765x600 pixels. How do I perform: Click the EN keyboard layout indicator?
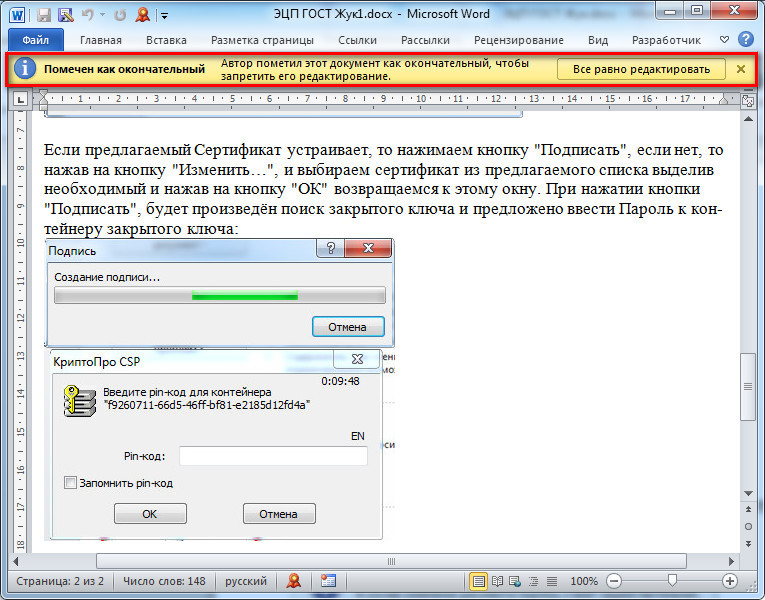coord(358,436)
